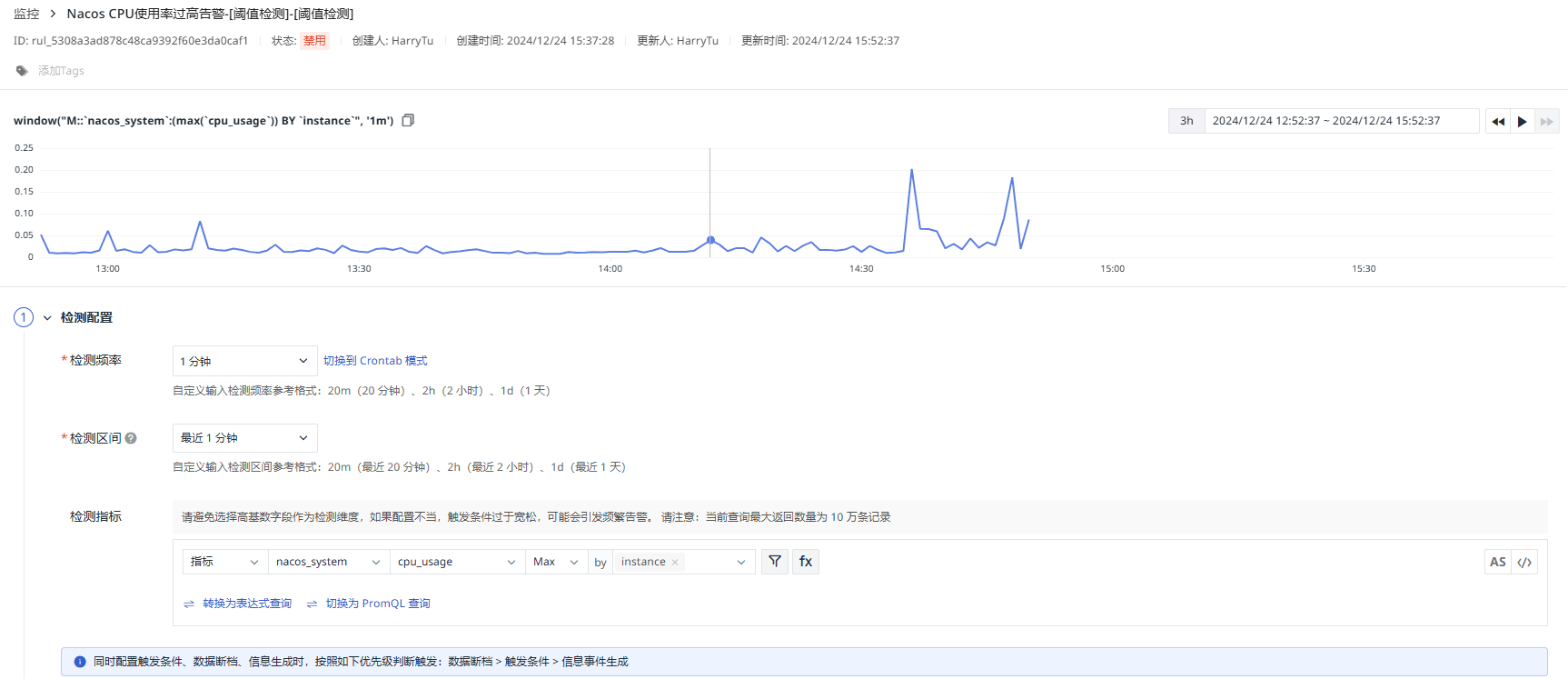Click creation time 2024/12/24 15:37:28
The height and width of the screenshot is (679, 1568).
[x=561, y=41]
